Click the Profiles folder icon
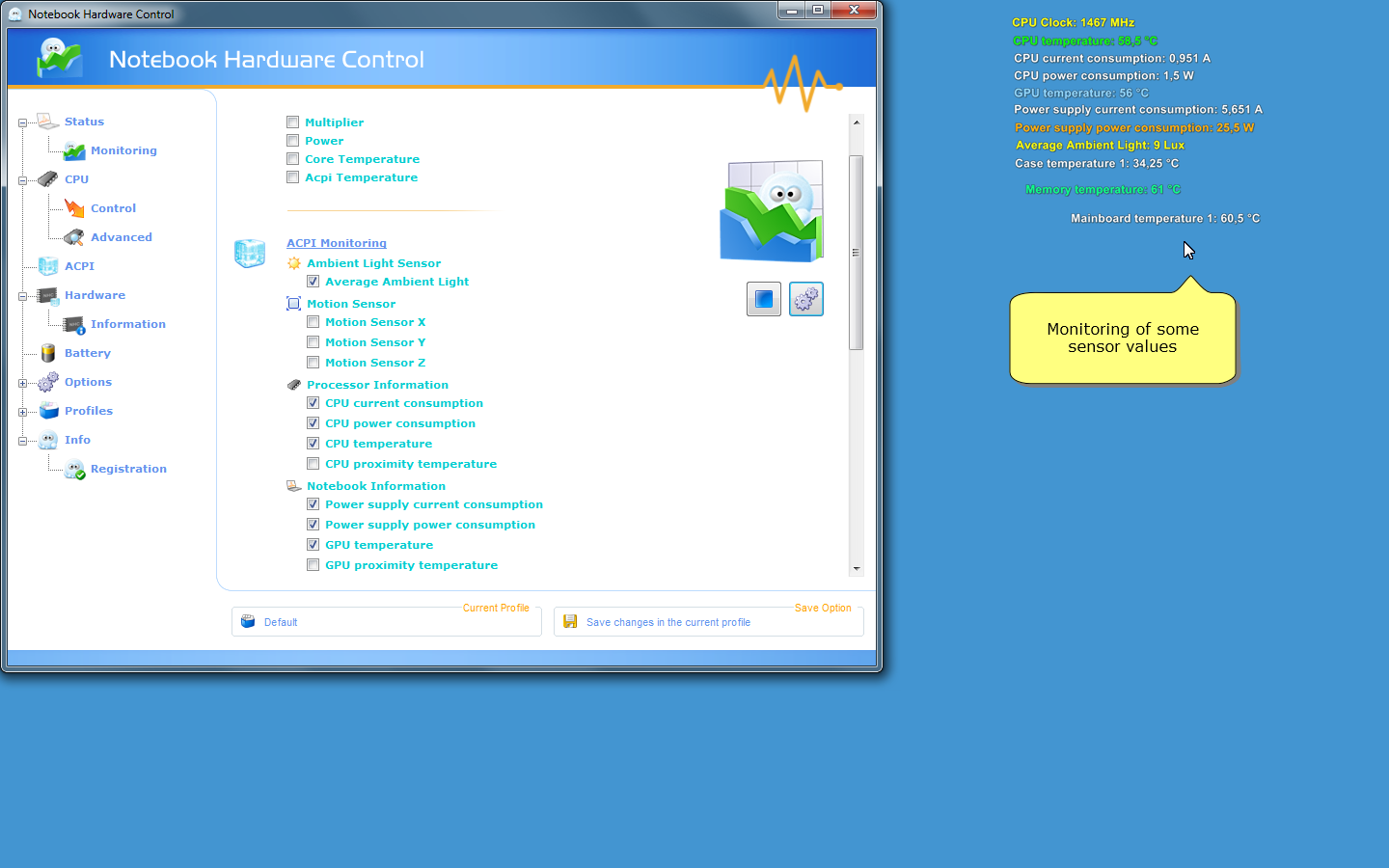Image resolution: width=1389 pixels, height=868 pixels. coord(48,411)
